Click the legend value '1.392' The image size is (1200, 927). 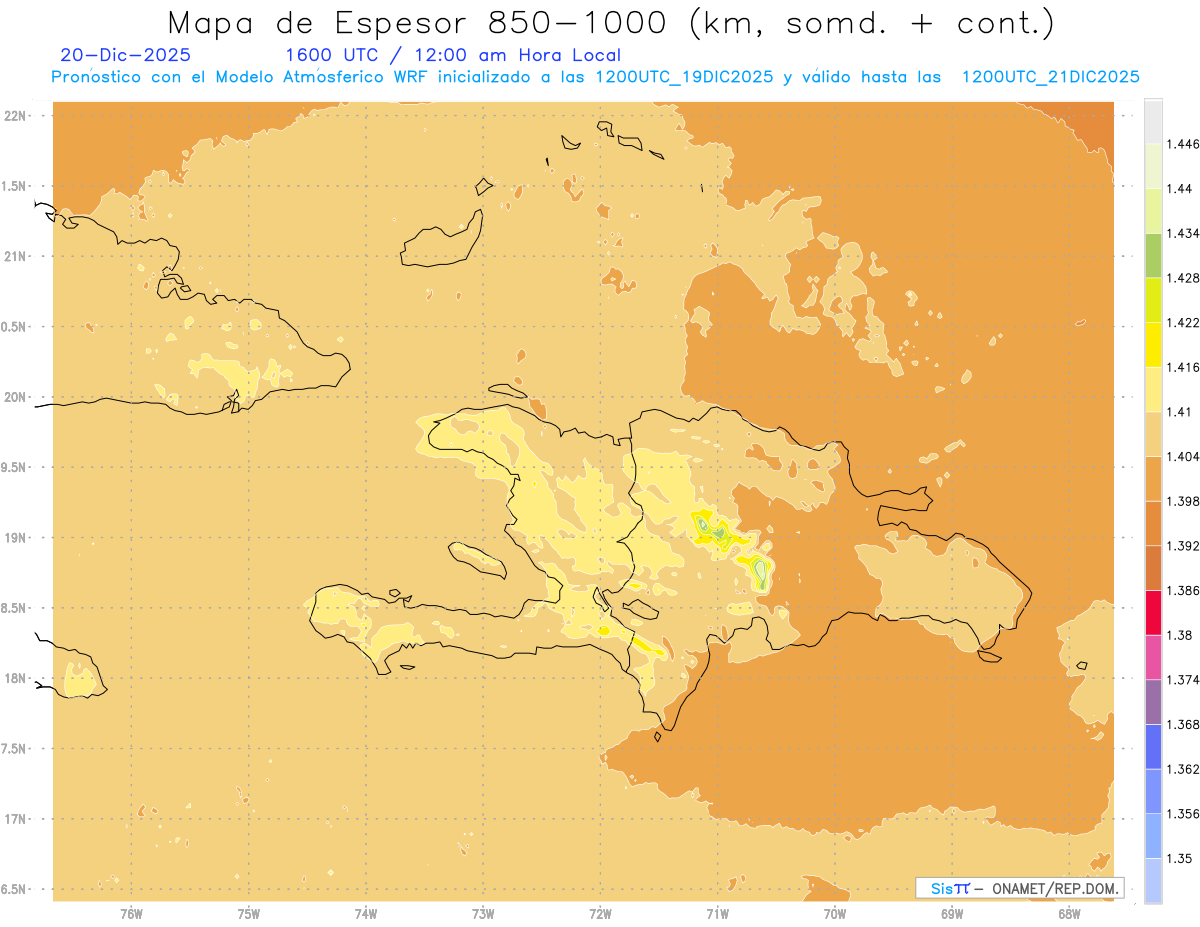point(1184,546)
